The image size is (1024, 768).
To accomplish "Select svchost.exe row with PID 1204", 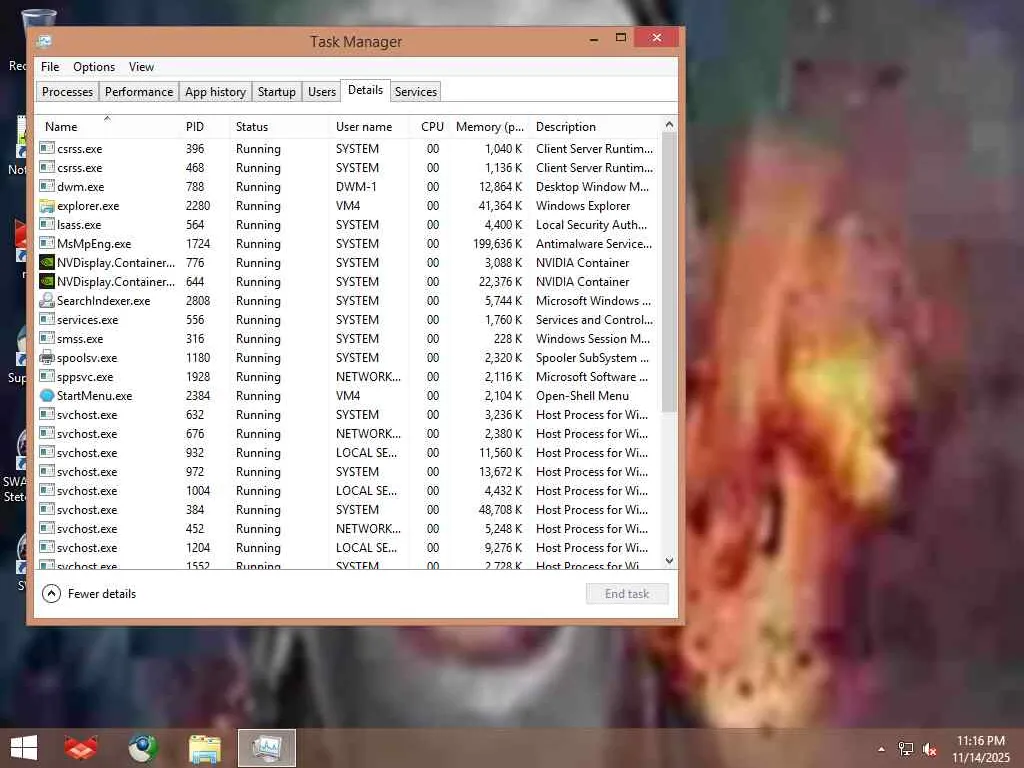I will pos(349,547).
